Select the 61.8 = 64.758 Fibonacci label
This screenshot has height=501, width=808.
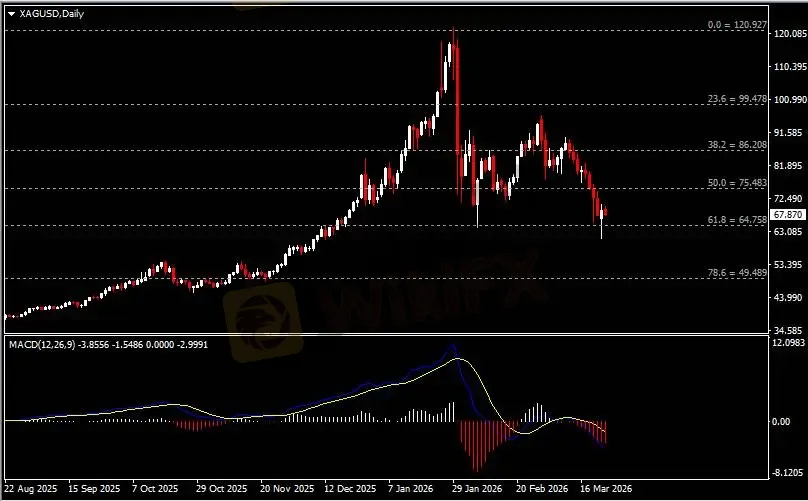point(737,220)
